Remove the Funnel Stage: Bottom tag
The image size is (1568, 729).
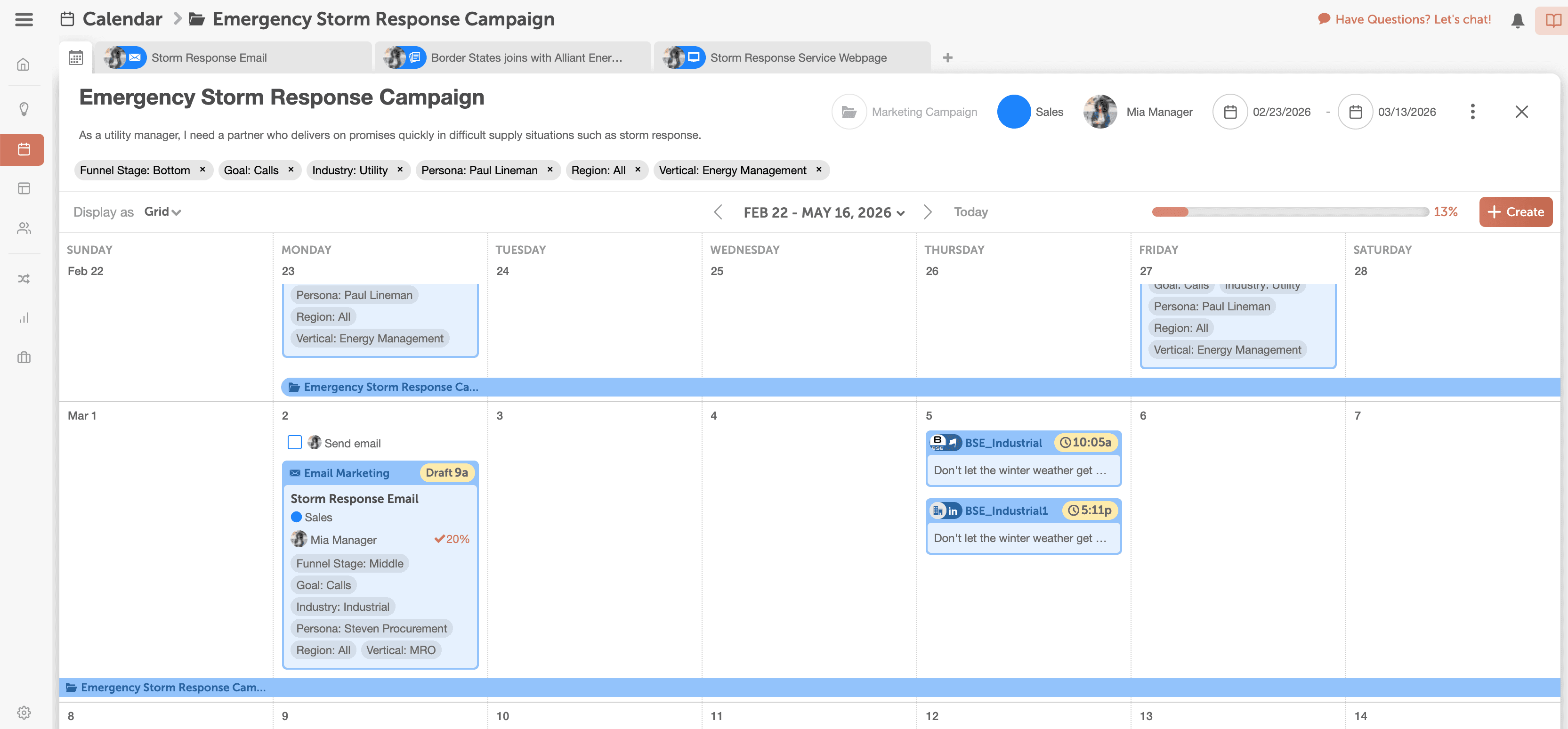click(x=202, y=170)
